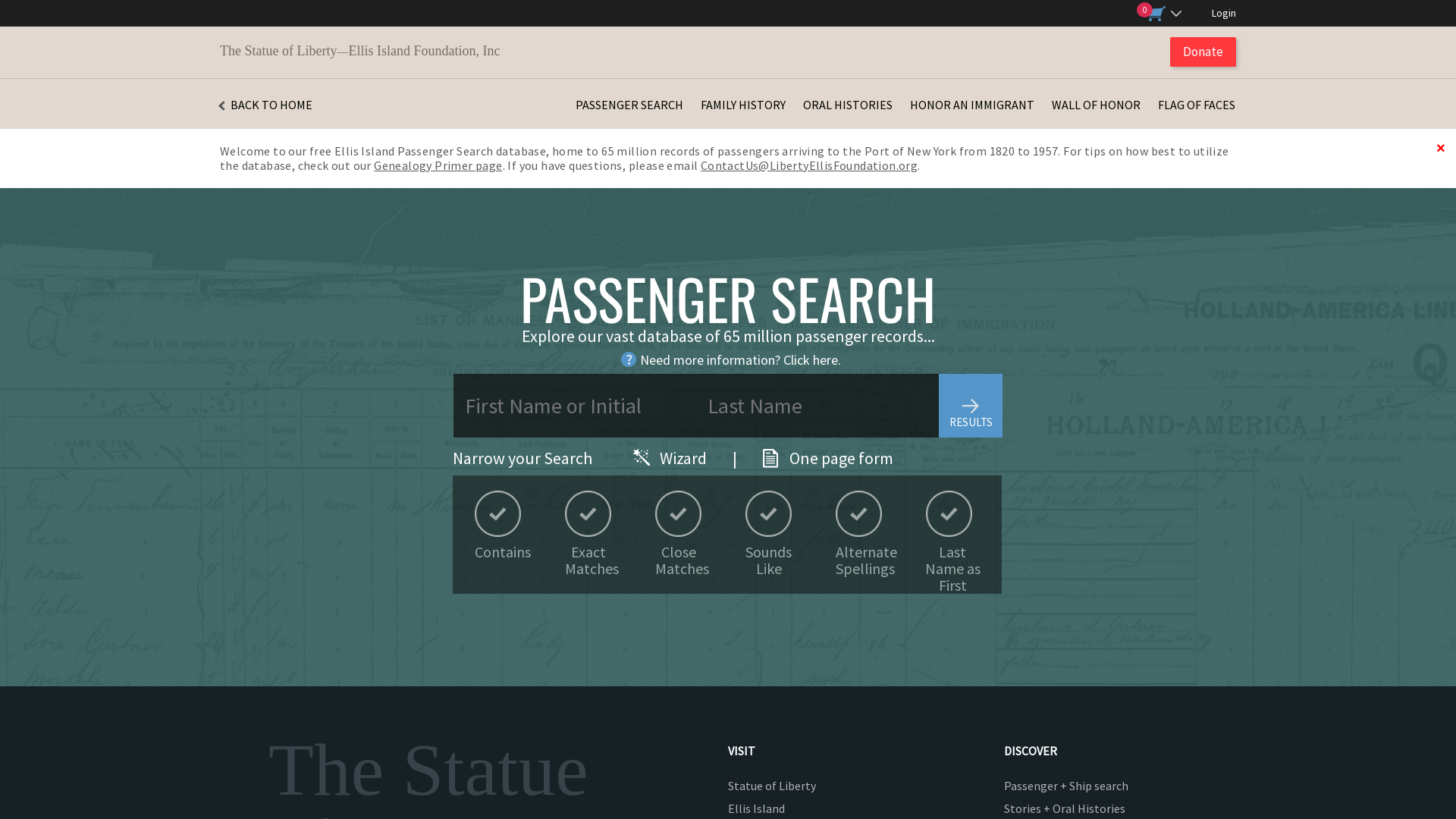This screenshot has width=1456, height=819.
Task: Click the VISIT footer heading
Action: (742, 751)
